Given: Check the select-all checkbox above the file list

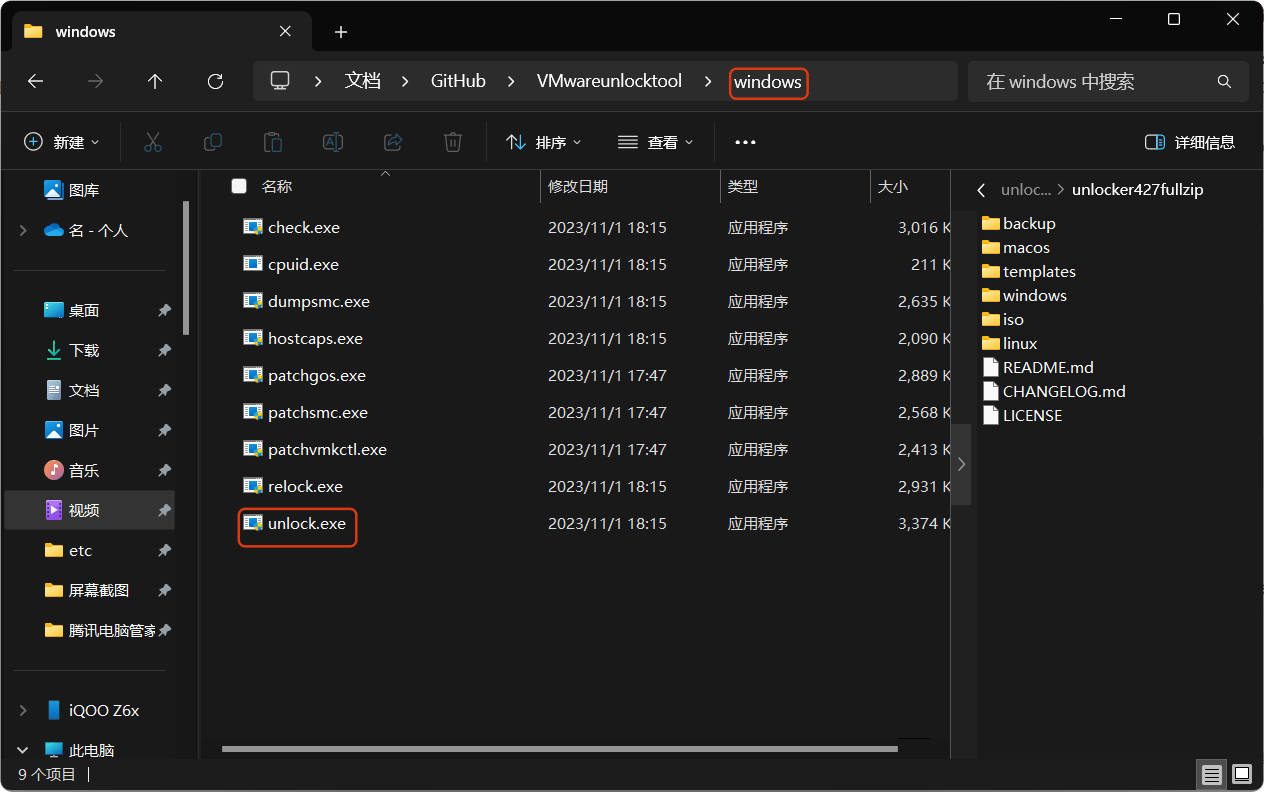Looking at the screenshot, I should tap(237, 186).
